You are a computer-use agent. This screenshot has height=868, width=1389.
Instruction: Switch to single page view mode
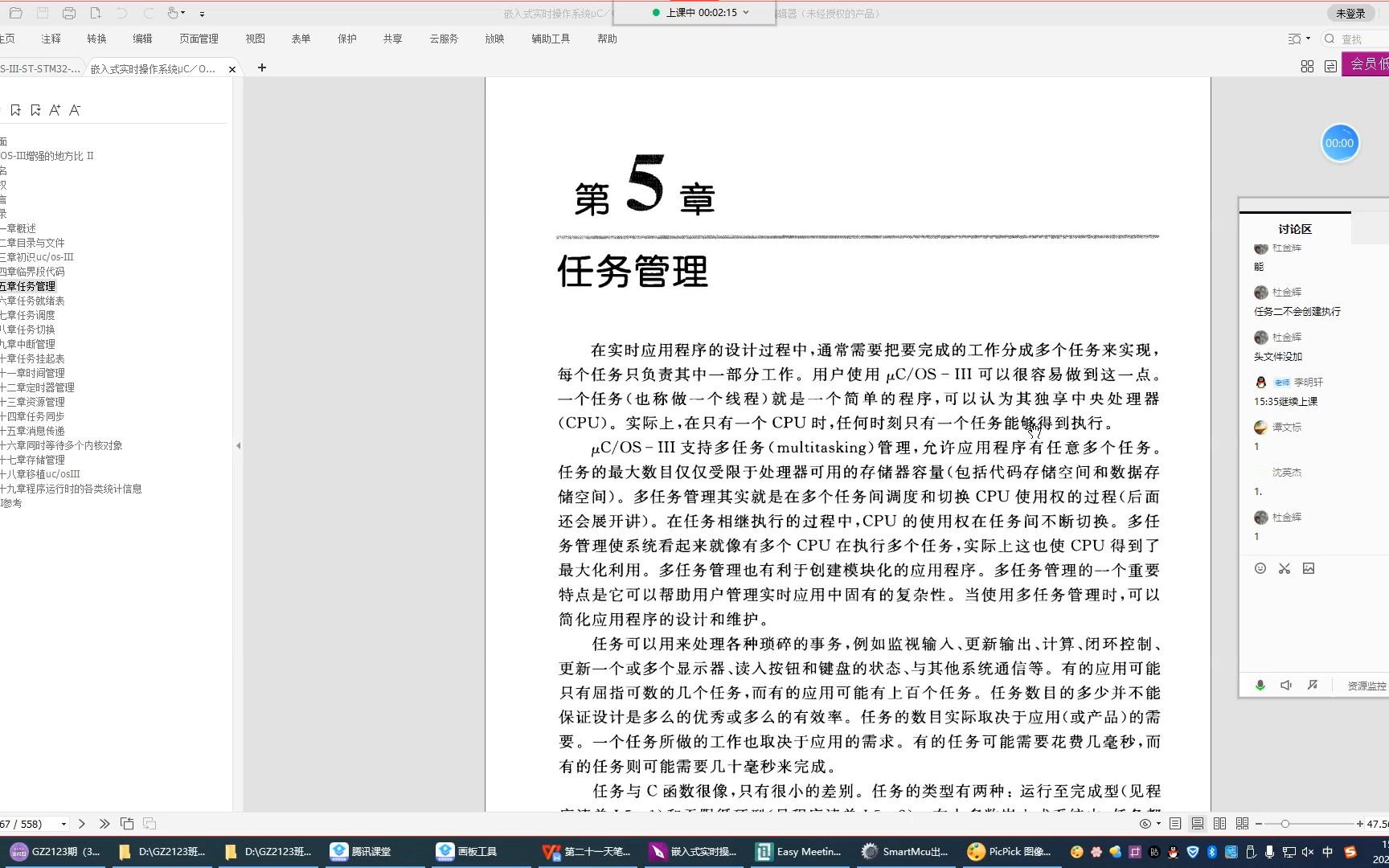coord(1175,824)
